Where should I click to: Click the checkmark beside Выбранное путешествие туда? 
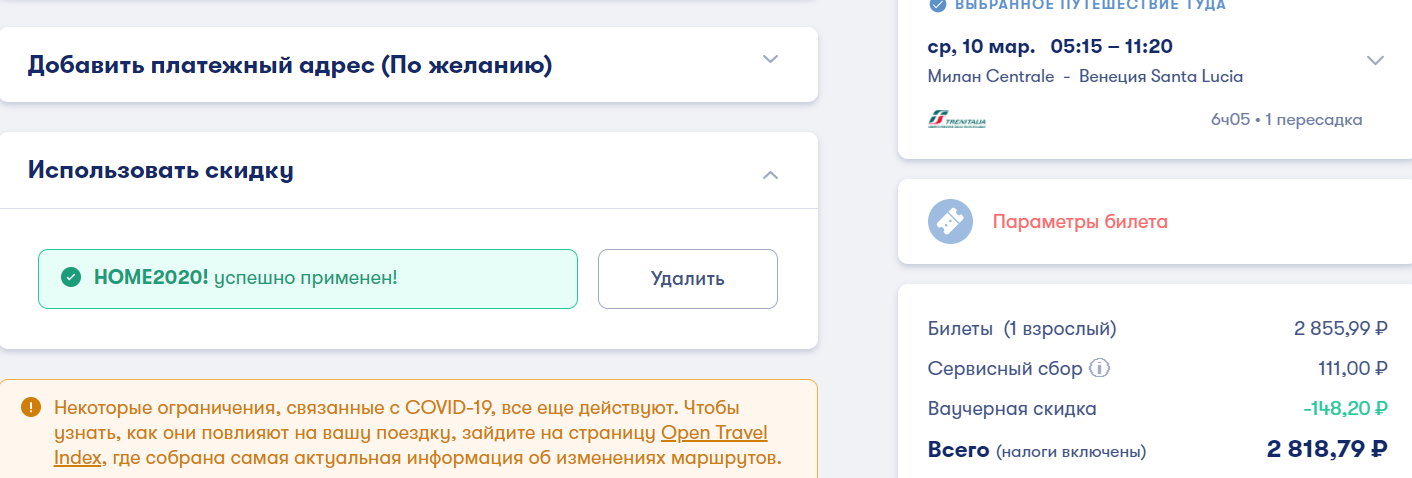pyautogui.click(x=937, y=5)
